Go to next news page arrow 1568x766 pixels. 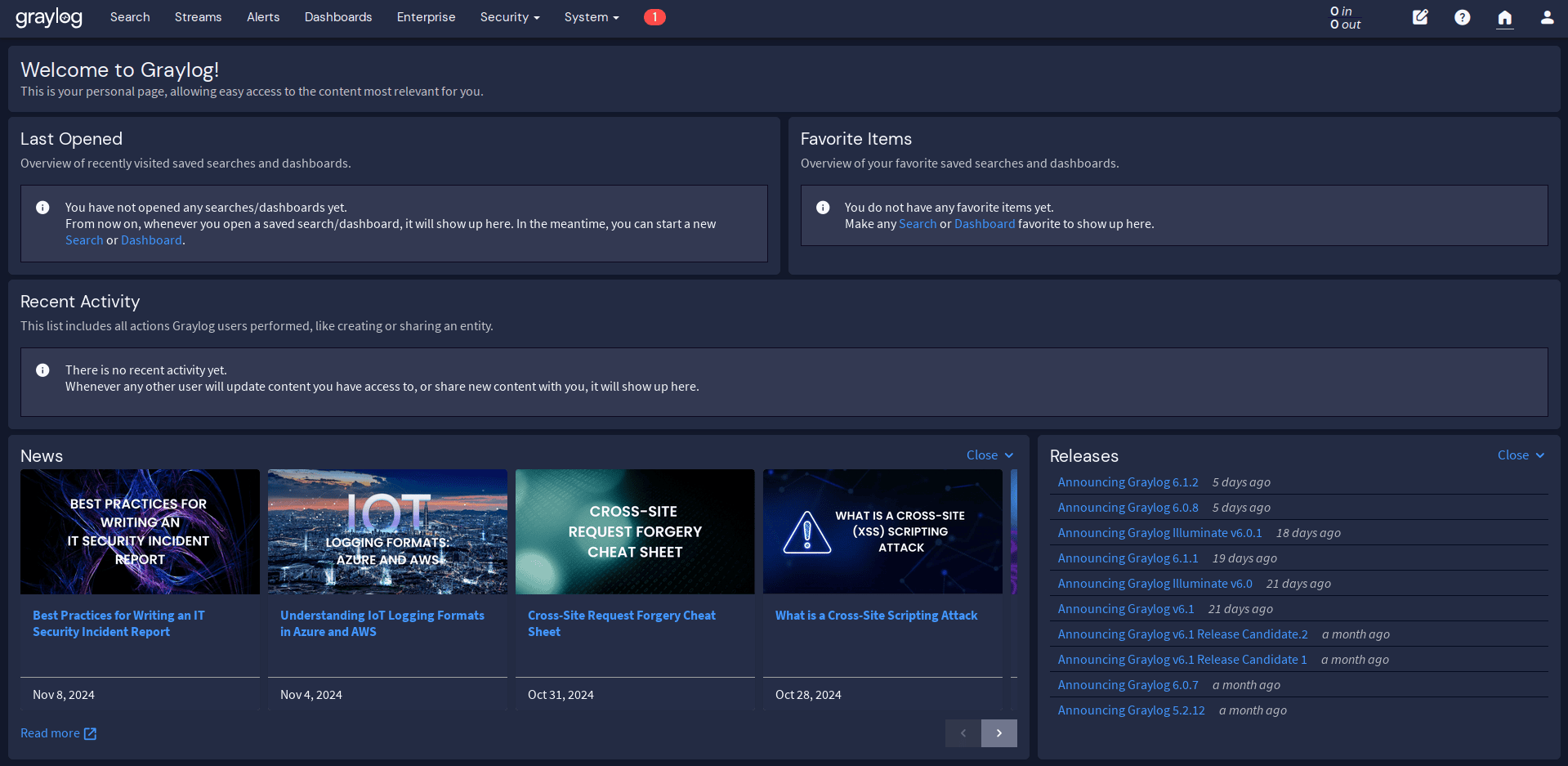click(999, 733)
